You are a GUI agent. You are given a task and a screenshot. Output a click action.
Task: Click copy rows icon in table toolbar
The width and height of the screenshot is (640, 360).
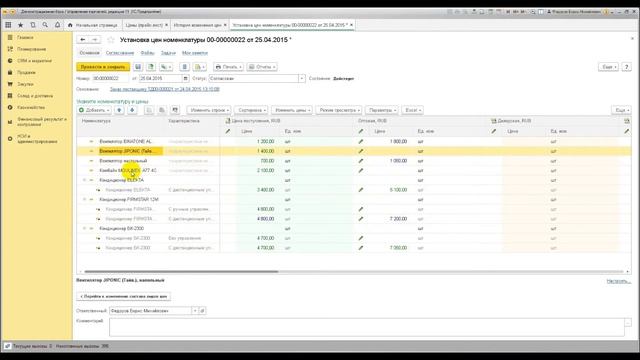(149, 110)
